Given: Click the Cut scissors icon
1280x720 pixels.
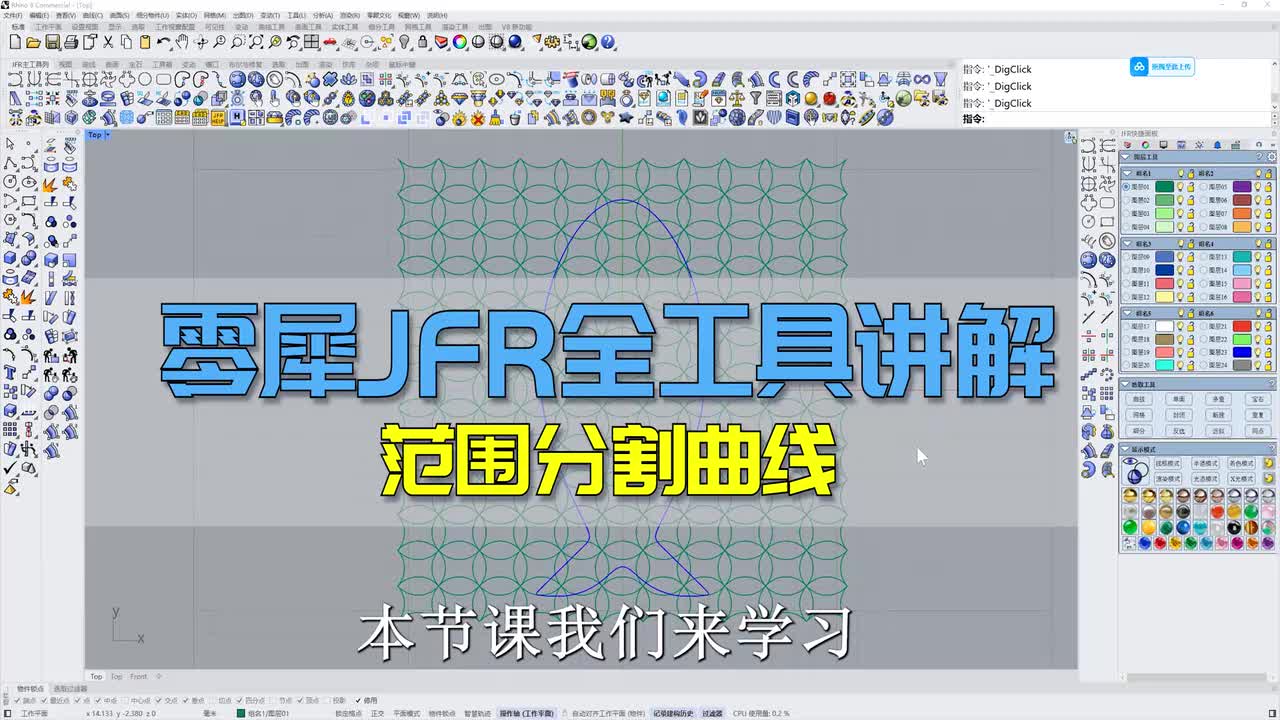Looking at the screenshot, I should click(109, 42).
